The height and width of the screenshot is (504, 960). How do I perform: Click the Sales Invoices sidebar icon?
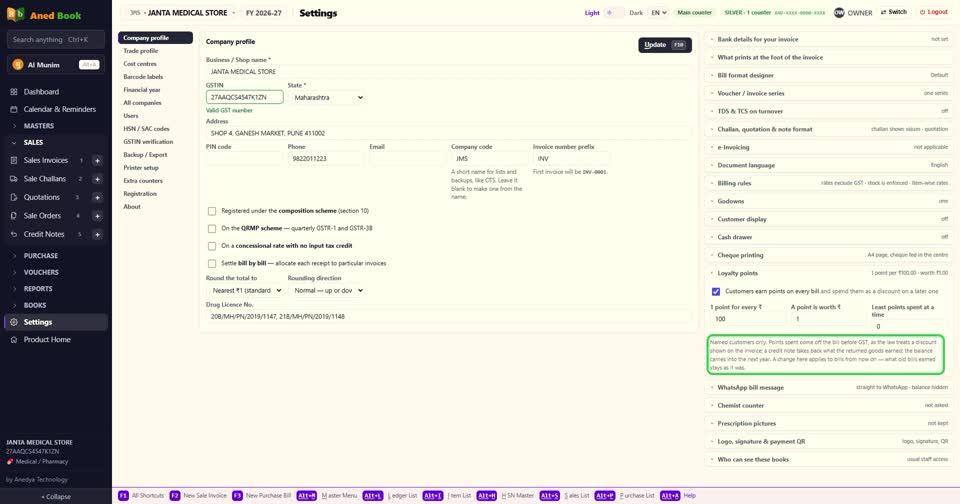click(x=13, y=160)
